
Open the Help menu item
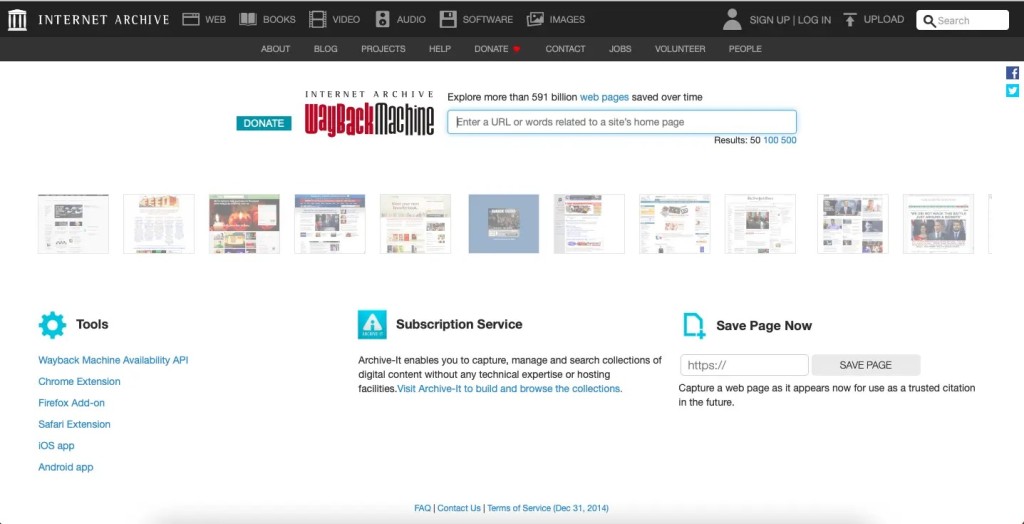440,49
